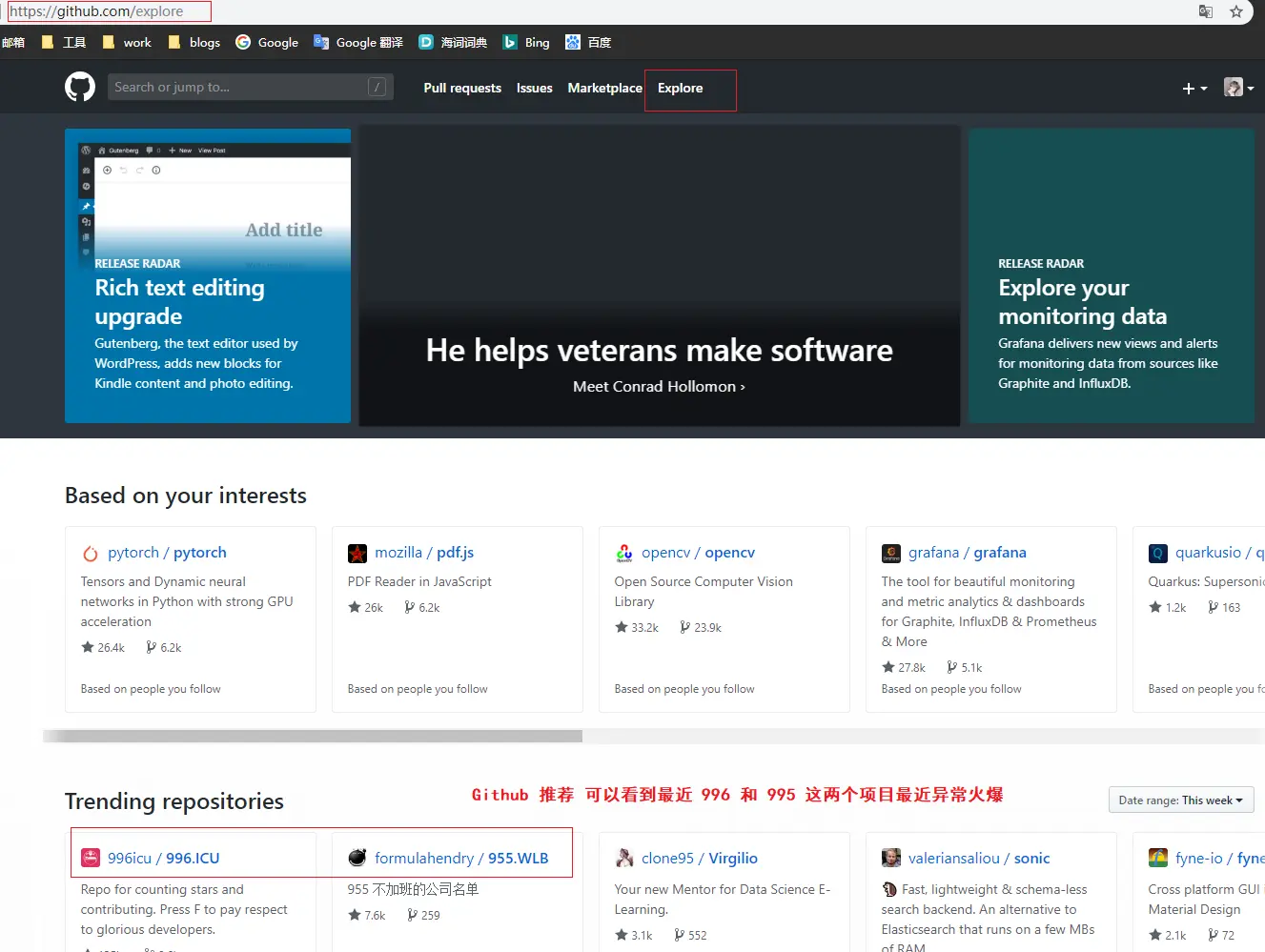Open the blogs bookmarks folder

click(194, 42)
